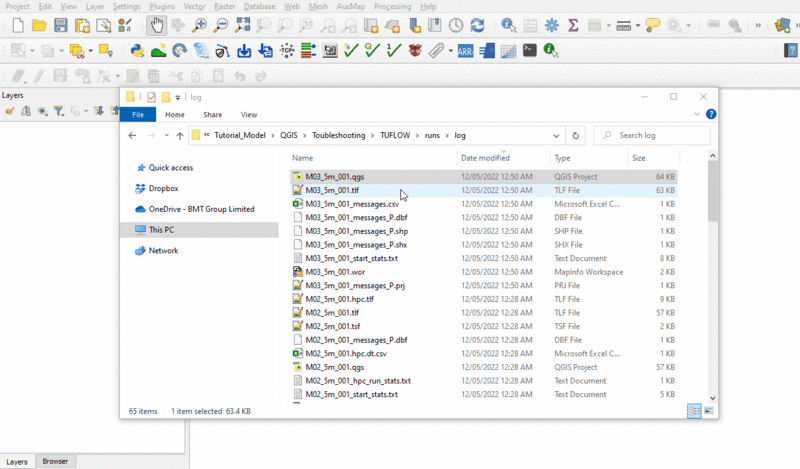Open the Python console icon in toolbar
Screen dimensions: 800x469
(138, 50)
